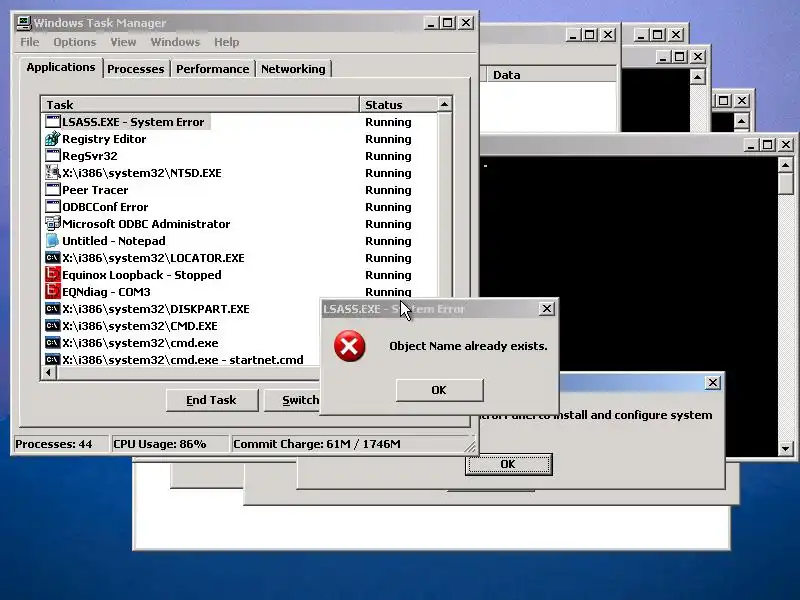The height and width of the screenshot is (600, 800).
Task: Click Running status of Registry Editor row
Action: pos(388,139)
